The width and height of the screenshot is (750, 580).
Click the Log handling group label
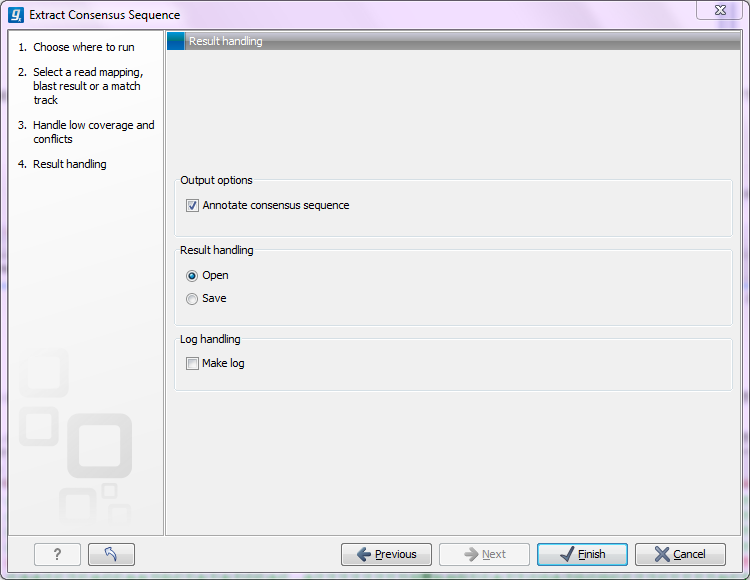click(x=210, y=339)
